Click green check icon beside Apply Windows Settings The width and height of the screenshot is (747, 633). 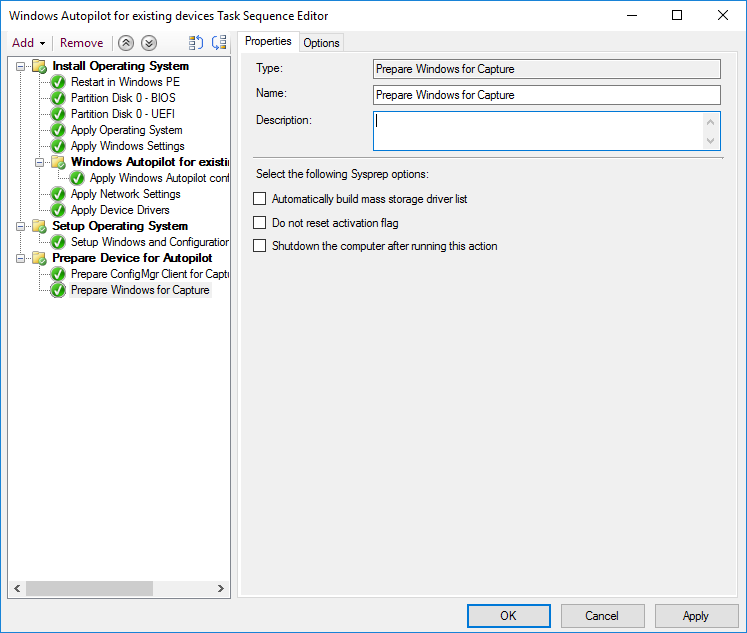coord(58,146)
